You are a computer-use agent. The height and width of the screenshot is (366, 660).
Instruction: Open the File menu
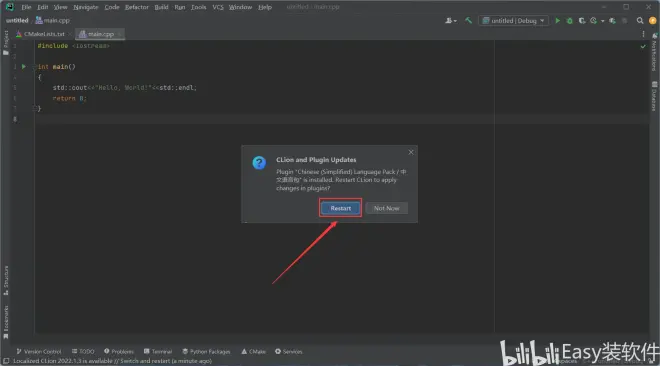pos(26,7)
